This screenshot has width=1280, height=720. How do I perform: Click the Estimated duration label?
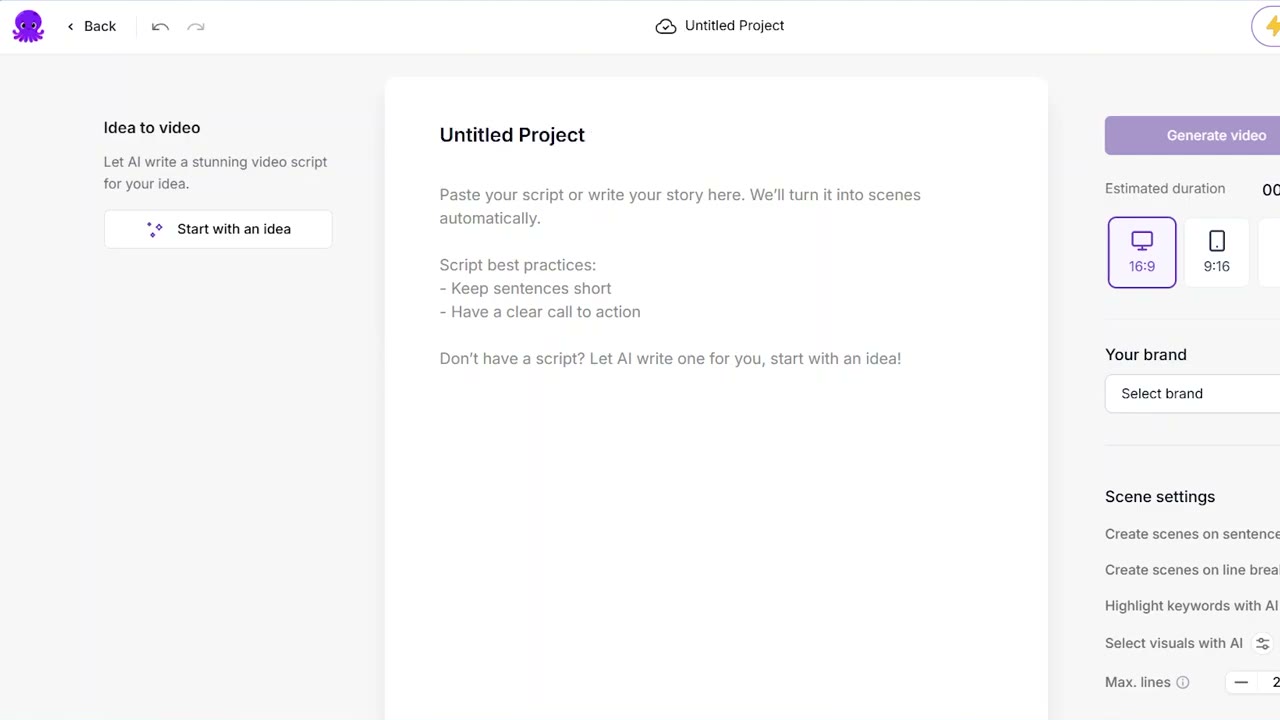click(1165, 188)
